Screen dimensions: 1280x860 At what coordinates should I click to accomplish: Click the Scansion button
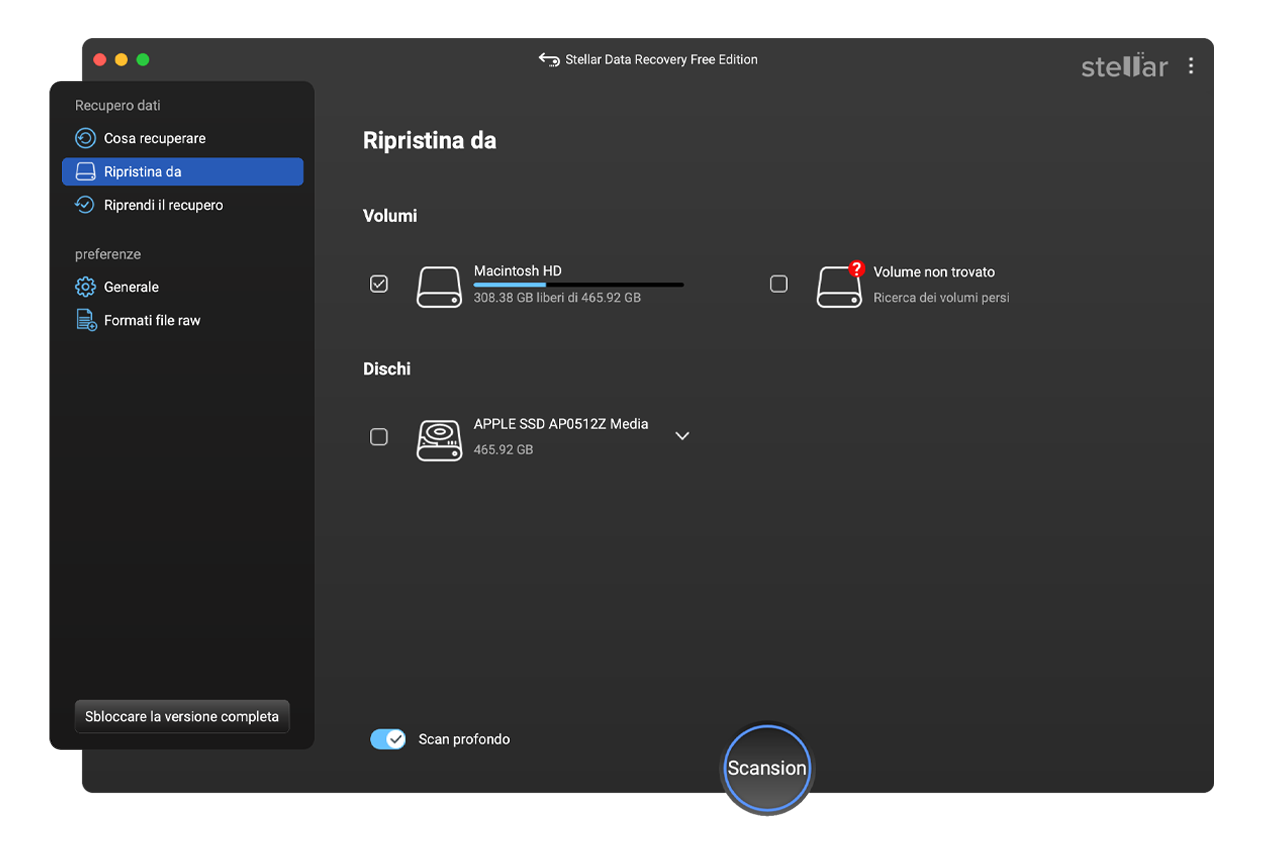[x=767, y=768]
